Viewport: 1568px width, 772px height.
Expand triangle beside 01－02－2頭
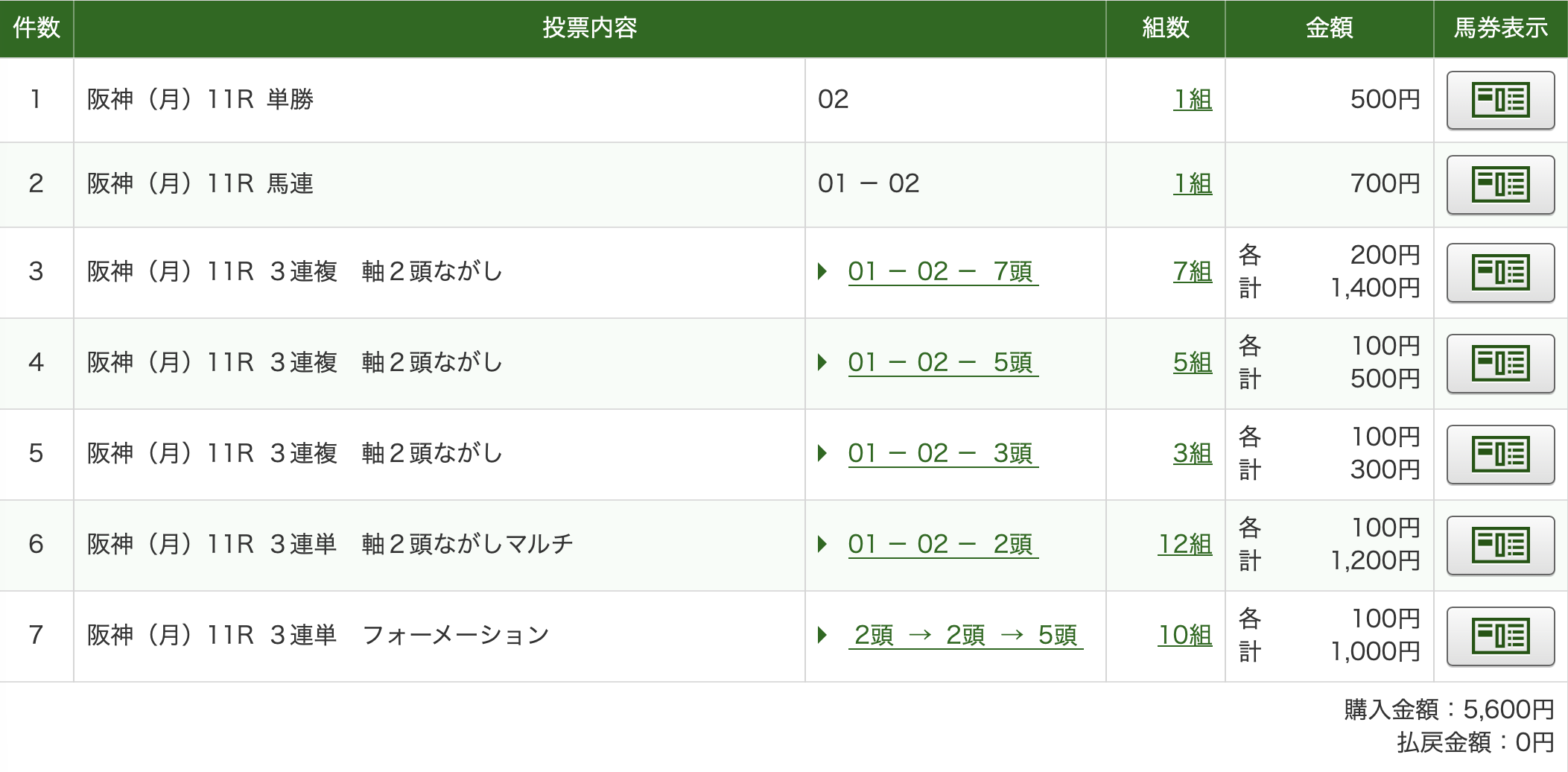tap(822, 544)
